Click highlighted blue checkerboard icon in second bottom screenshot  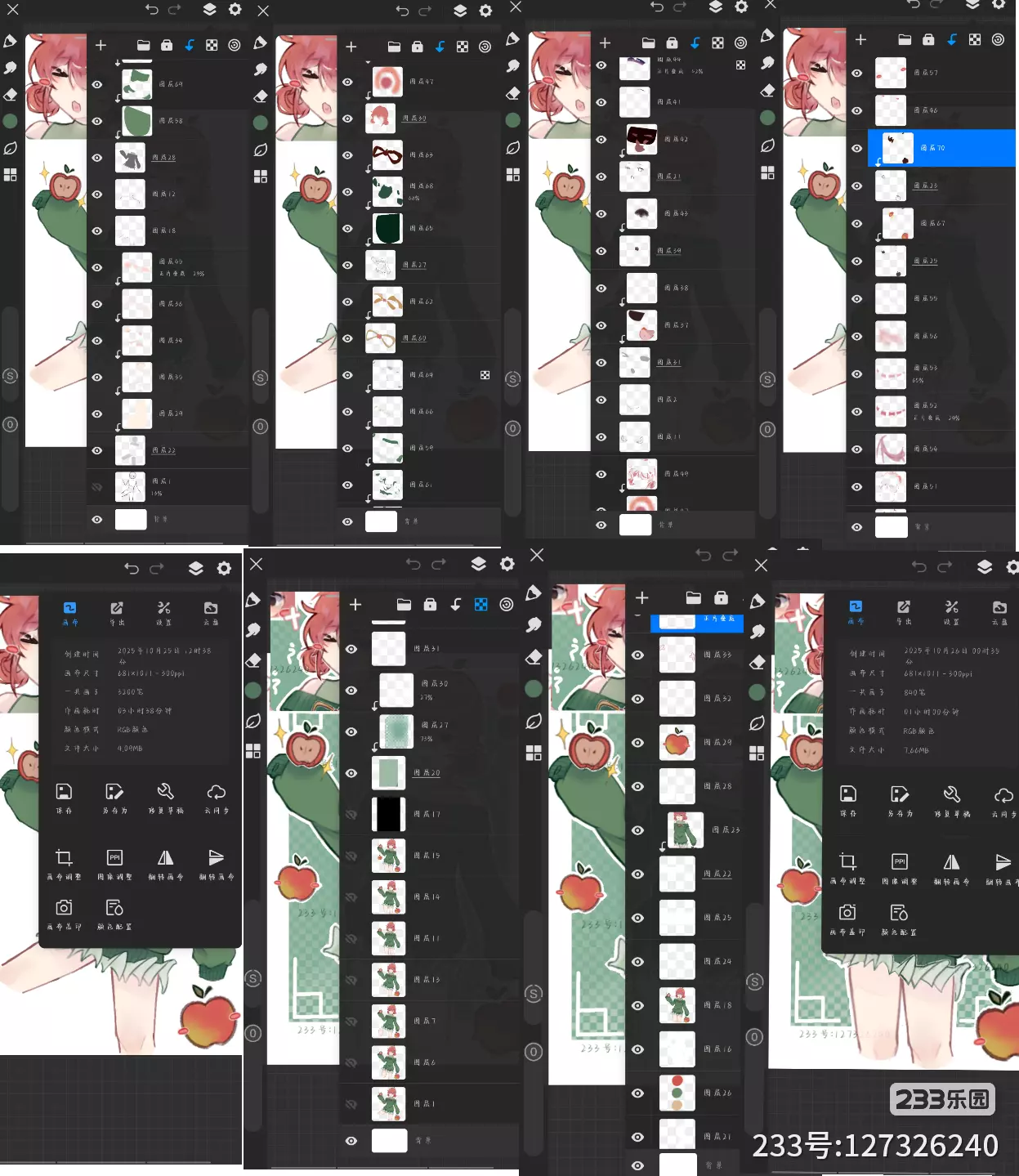tap(481, 604)
